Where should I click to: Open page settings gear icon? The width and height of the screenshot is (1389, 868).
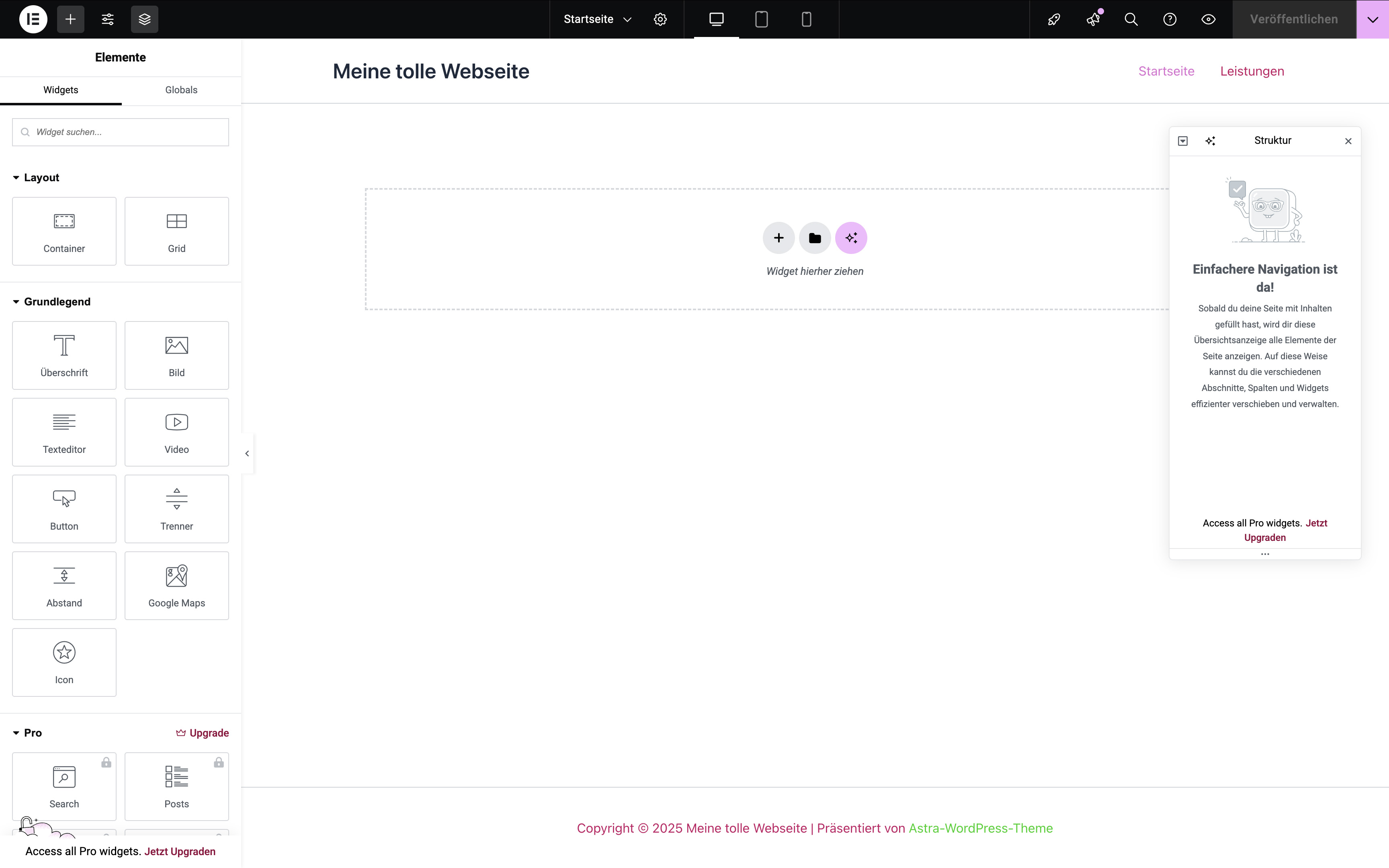660,20
